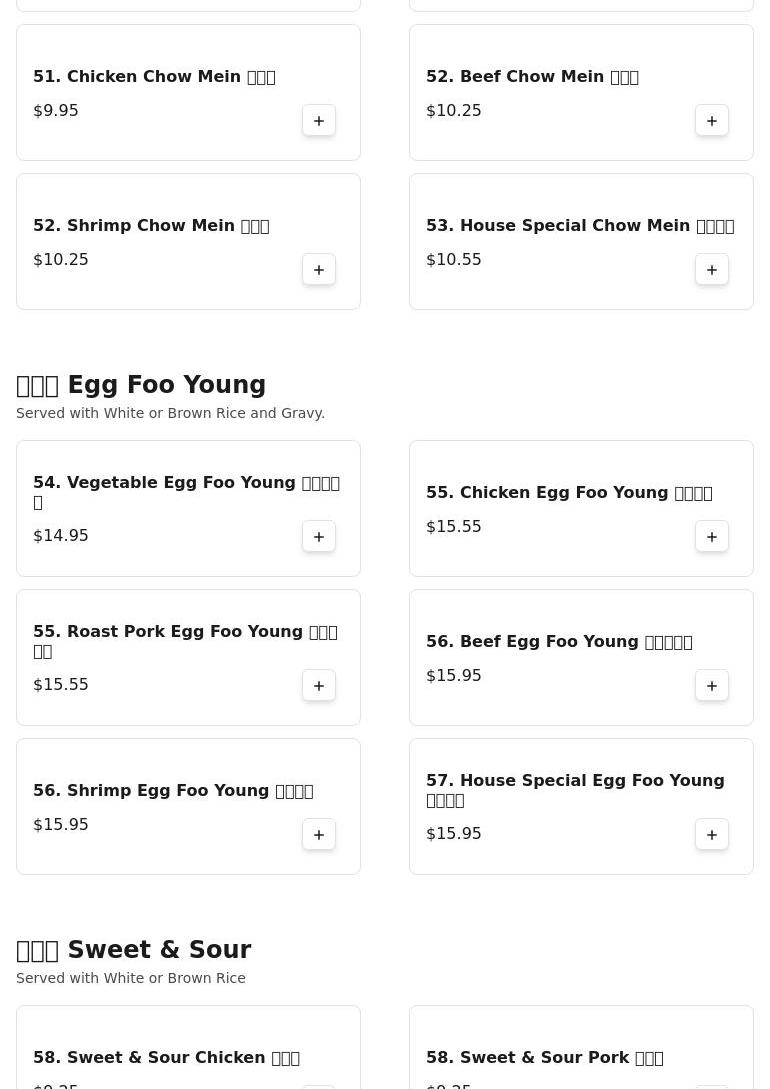770x1089 pixels.
Task: Add Chicken Egg Foo Young plus icon
Action: (x=712, y=536)
